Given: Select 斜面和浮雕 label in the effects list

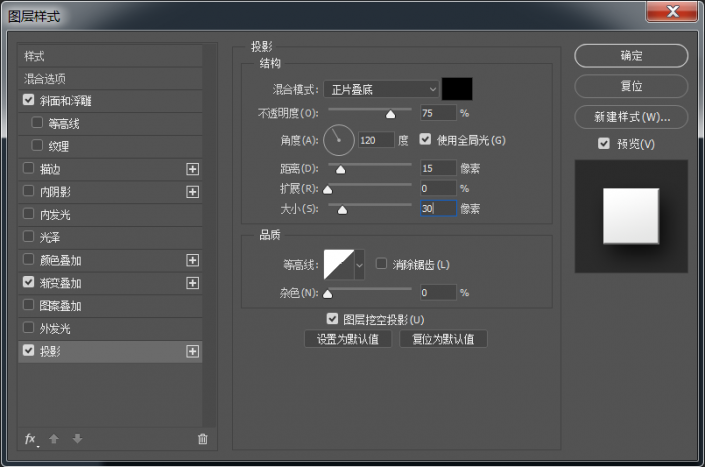Looking at the screenshot, I should 66,101.
